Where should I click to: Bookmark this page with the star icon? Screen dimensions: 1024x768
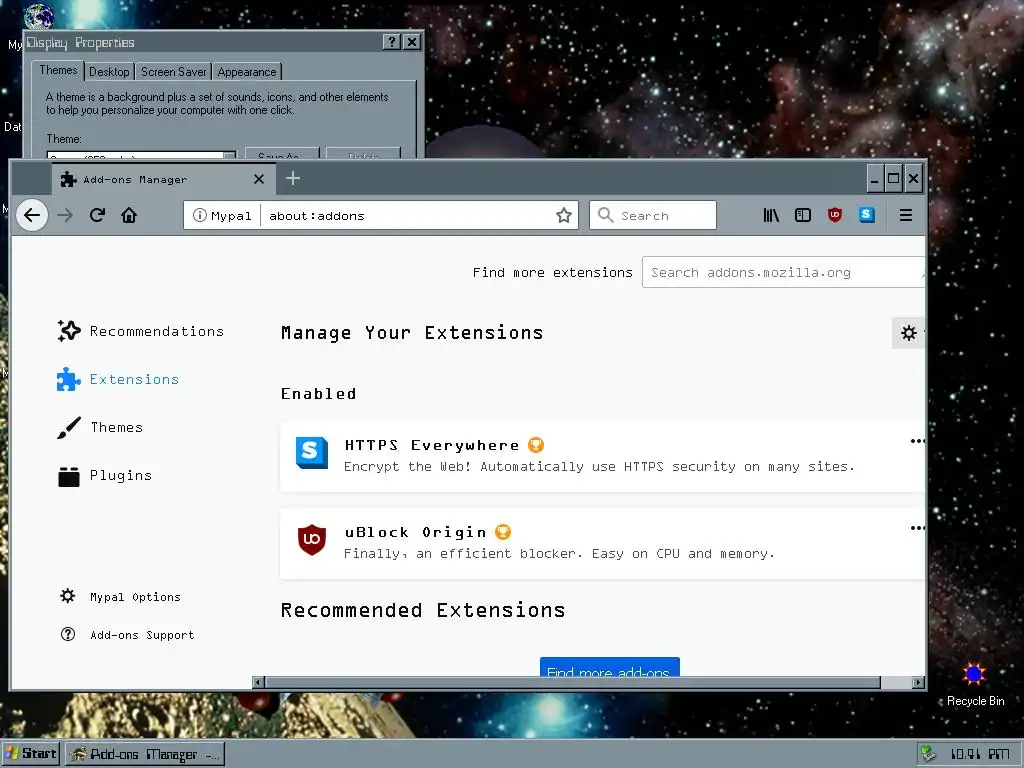pyautogui.click(x=564, y=215)
